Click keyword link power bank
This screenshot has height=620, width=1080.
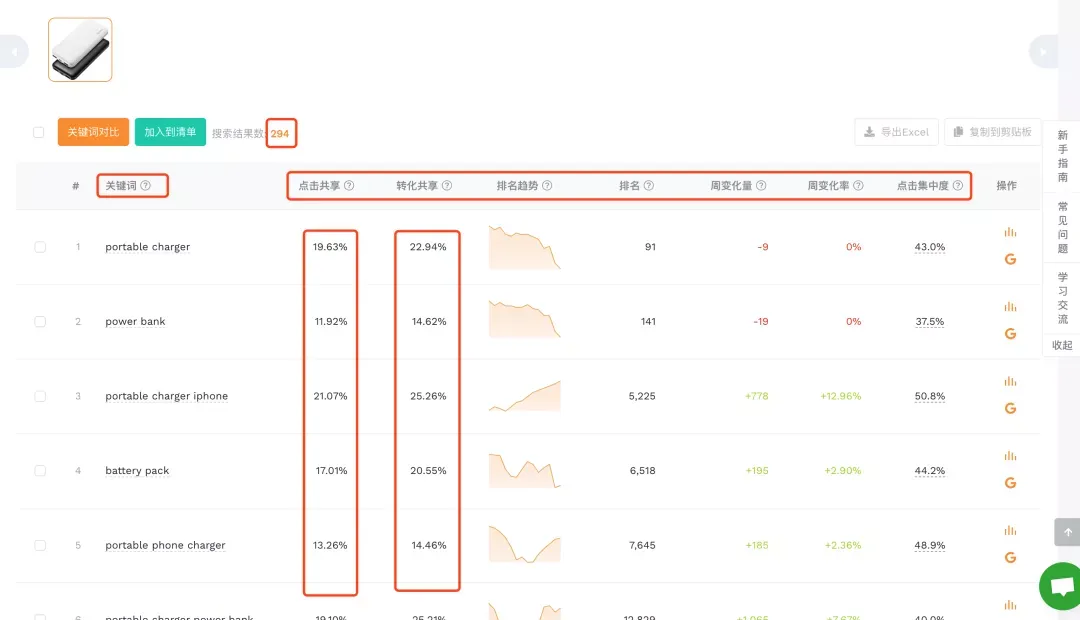135,322
